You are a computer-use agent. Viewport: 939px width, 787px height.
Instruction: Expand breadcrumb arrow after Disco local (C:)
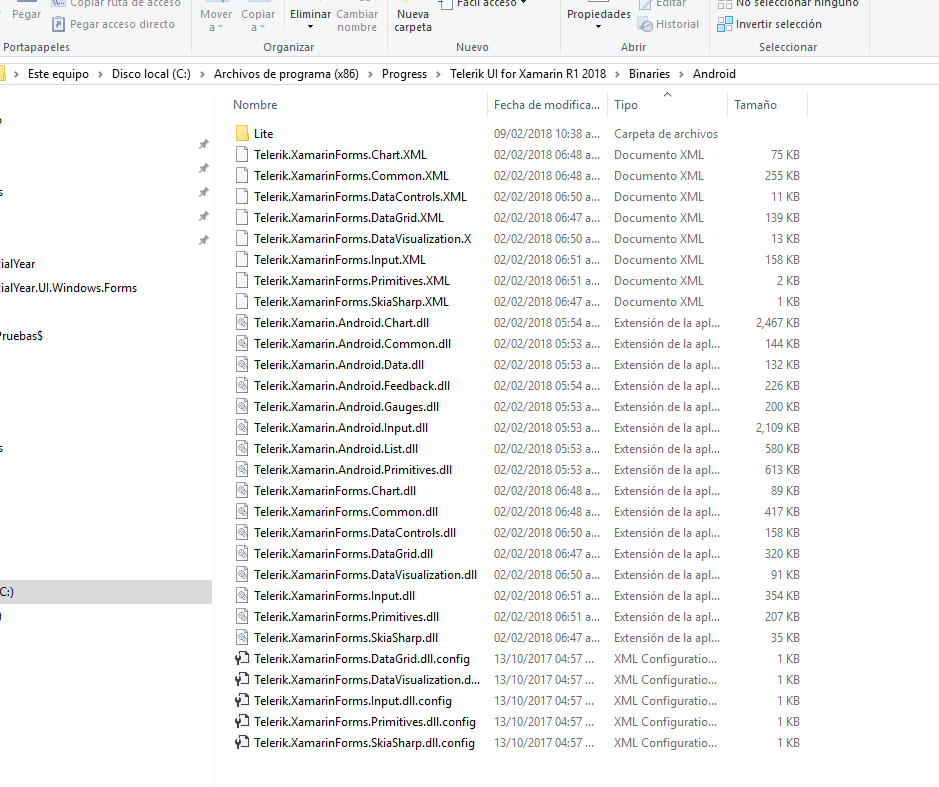[202, 74]
